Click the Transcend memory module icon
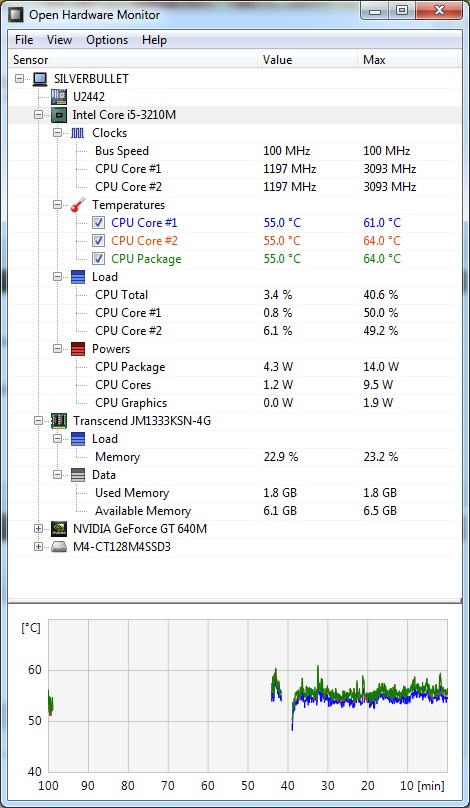470x808 pixels. pyautogui.click(x=59, y=420)
